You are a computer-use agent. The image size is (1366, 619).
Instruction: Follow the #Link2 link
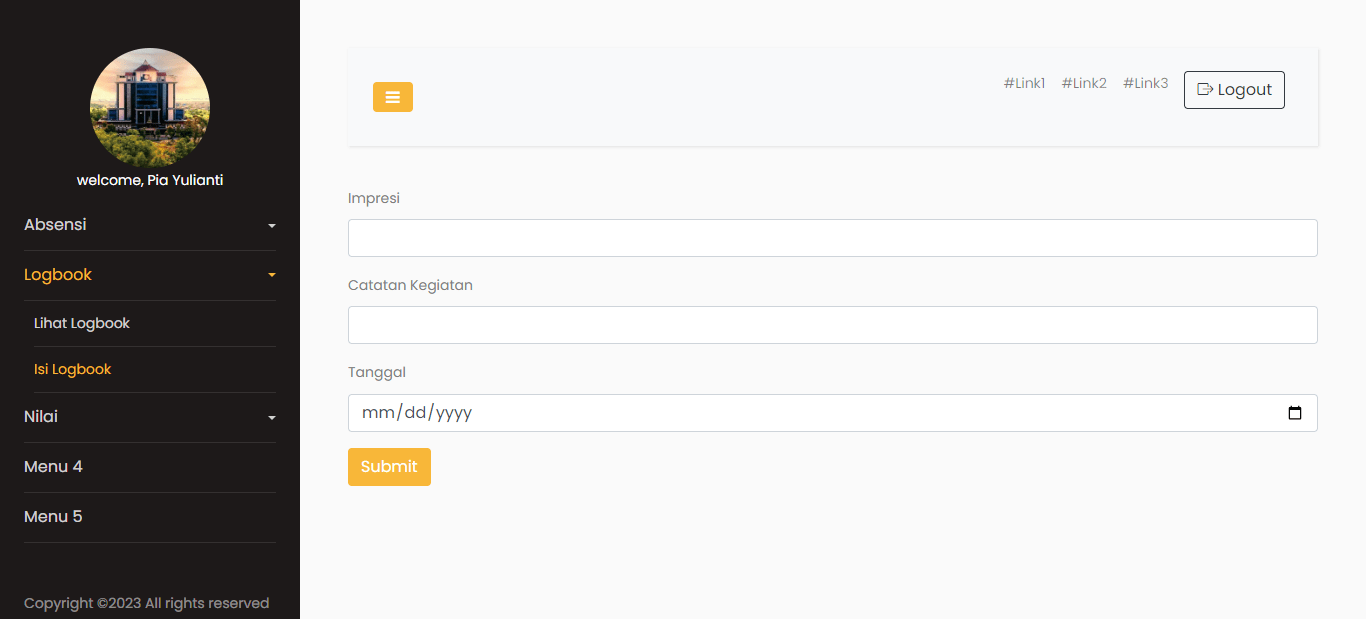pos(1084,83)
